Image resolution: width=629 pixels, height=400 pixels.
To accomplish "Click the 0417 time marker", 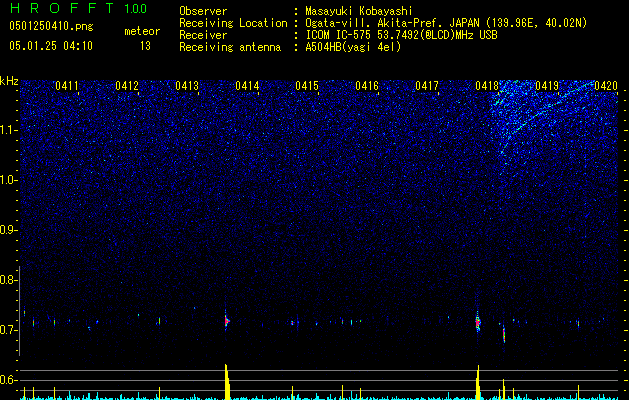I will [x=427, y=86].
